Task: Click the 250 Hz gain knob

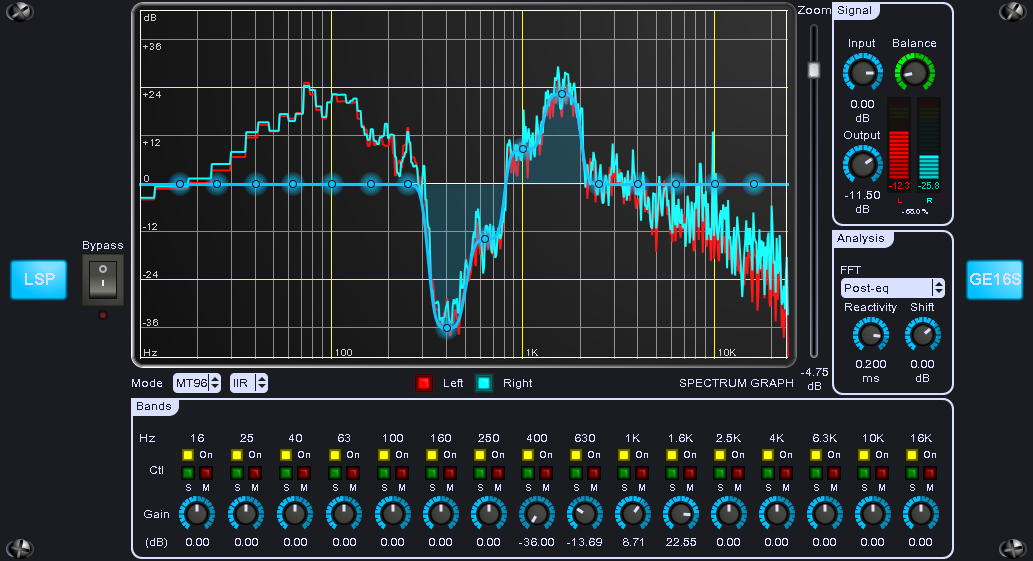Action: pyautogui.click(x=488, y=514)
